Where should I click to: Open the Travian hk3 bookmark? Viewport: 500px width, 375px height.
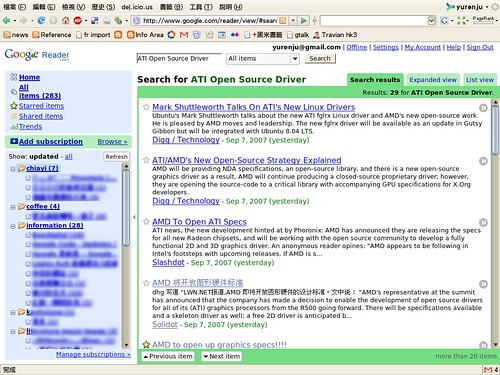pyautogui.click(x=335, y=35)
